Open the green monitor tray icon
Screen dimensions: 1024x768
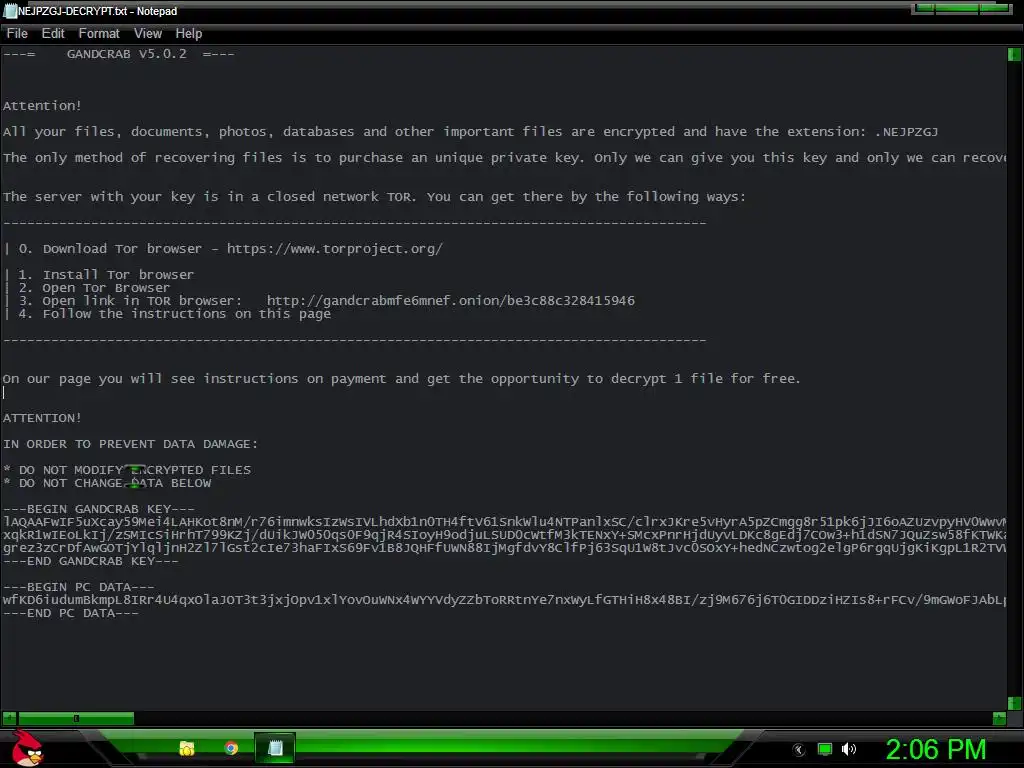pyautogui.click(x=825, y=749)
